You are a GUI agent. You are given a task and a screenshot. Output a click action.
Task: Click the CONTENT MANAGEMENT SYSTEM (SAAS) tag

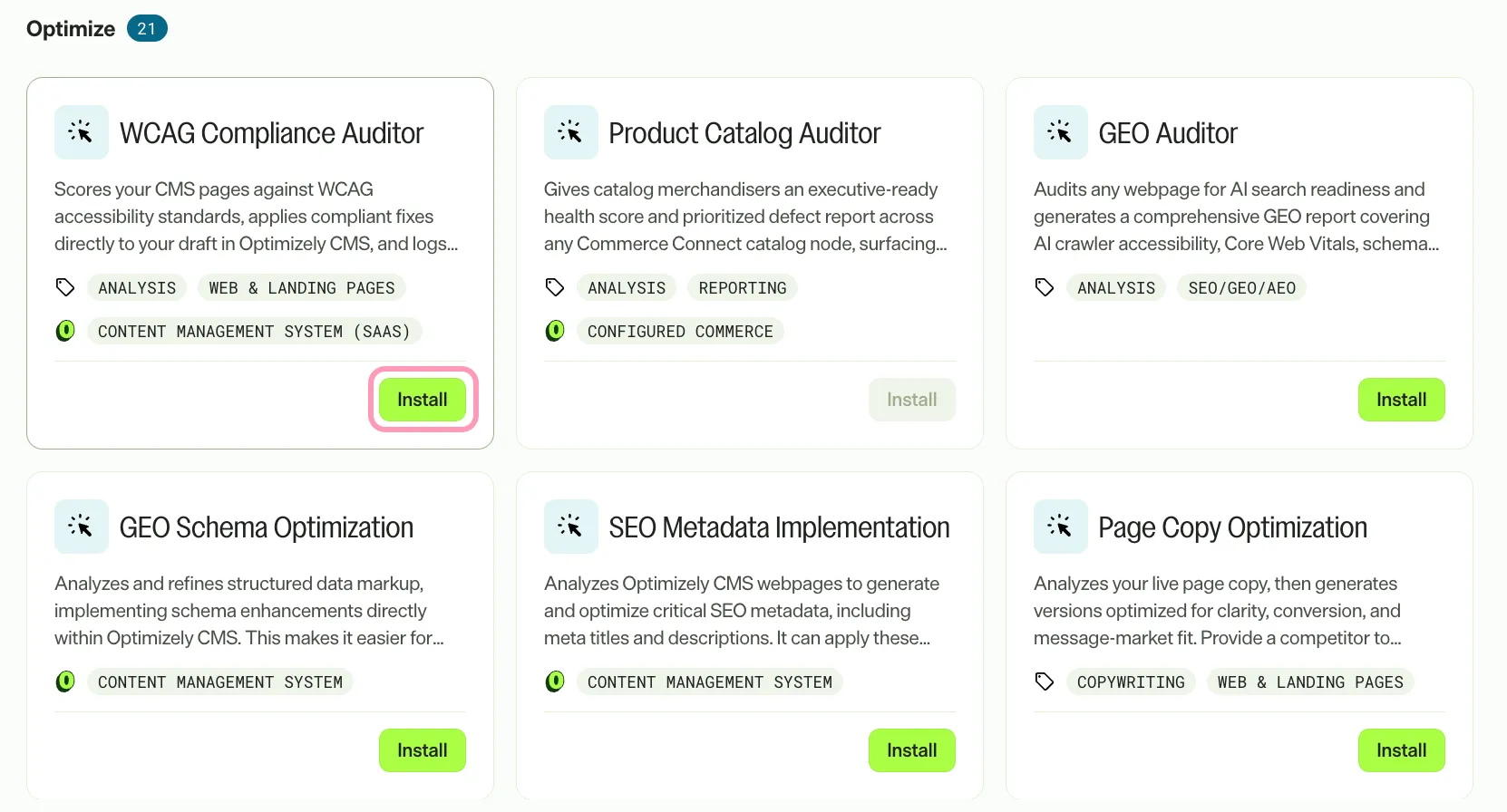coord(254,331)
